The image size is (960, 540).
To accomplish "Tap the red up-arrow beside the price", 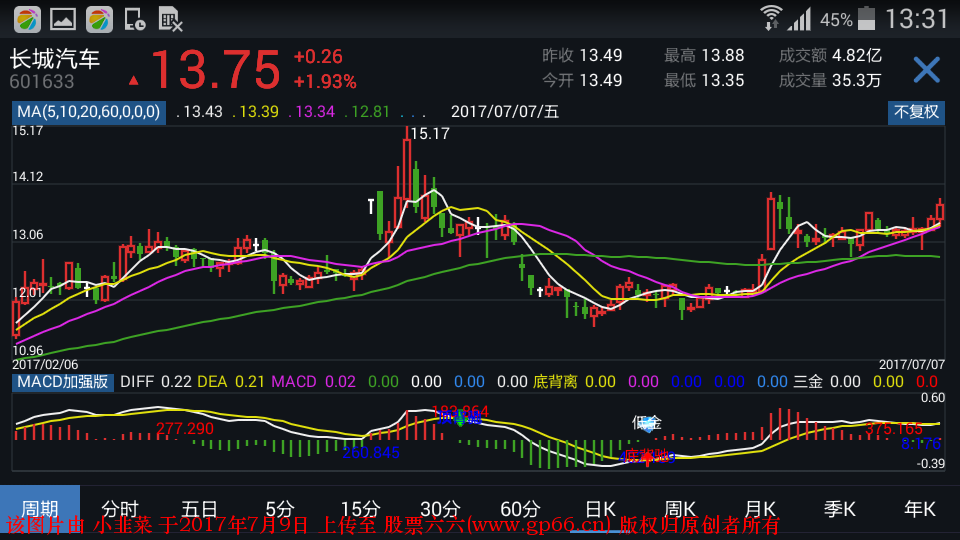I will (x=133, y=80).
